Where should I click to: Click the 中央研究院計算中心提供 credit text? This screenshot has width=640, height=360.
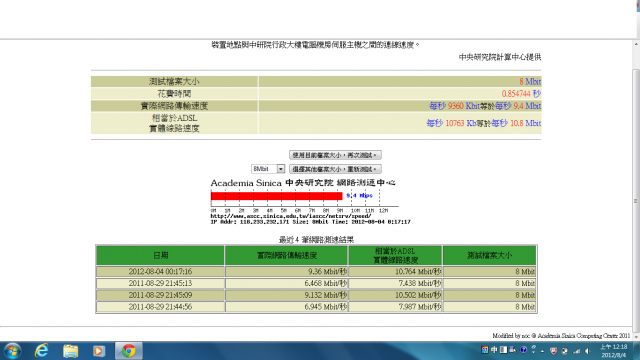[500, 57]
